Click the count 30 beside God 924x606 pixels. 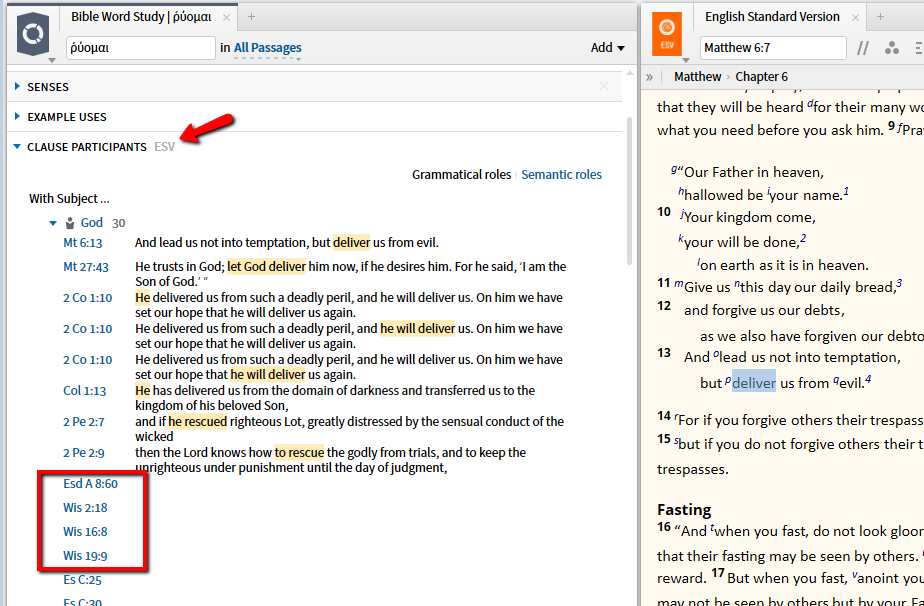point(118,223)
